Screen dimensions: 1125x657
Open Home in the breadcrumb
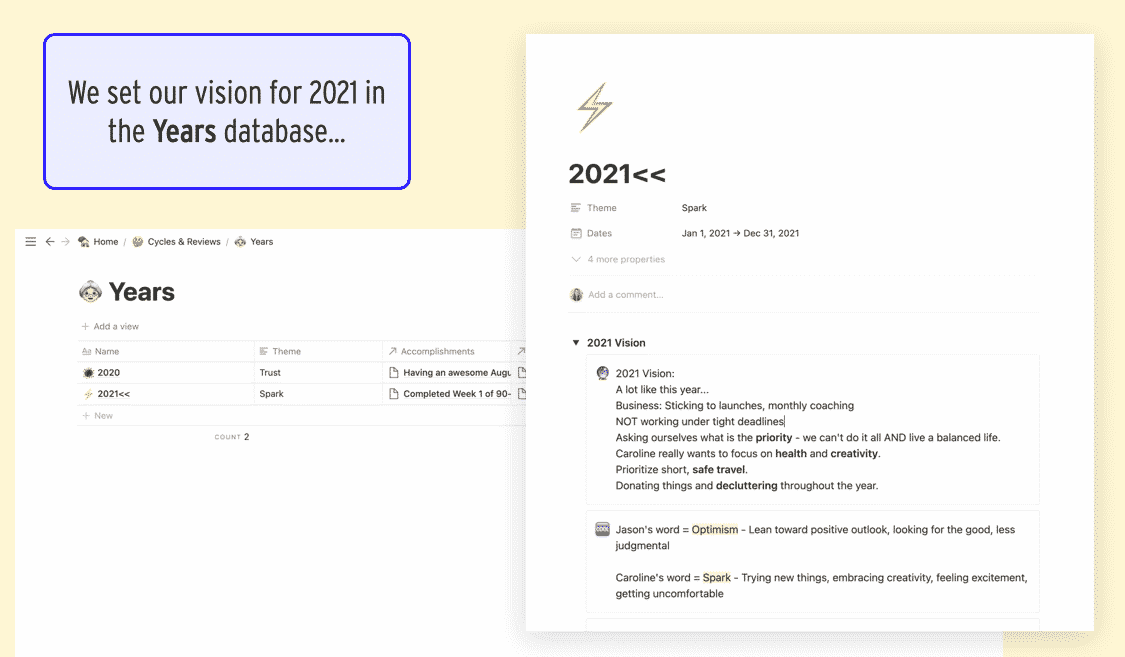(105, 242)
